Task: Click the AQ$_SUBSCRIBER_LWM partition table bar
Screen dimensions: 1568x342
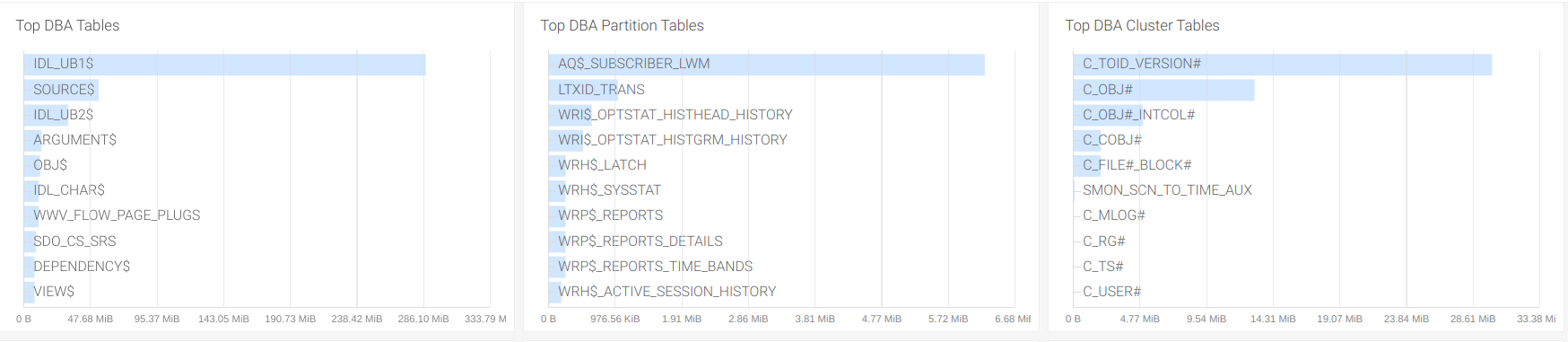Action: [766, 64]
